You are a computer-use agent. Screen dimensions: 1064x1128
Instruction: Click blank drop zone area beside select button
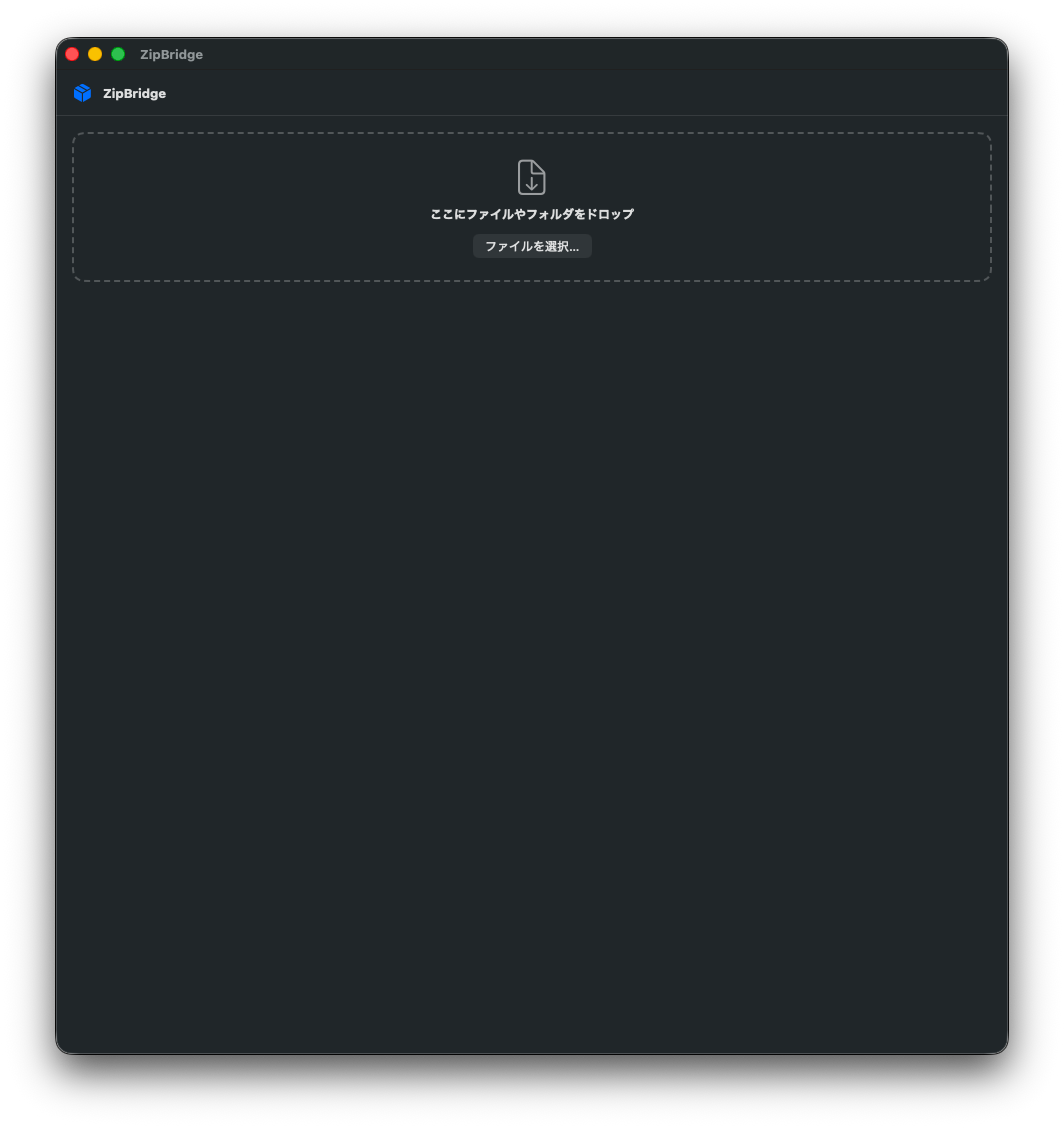point(719,246)
